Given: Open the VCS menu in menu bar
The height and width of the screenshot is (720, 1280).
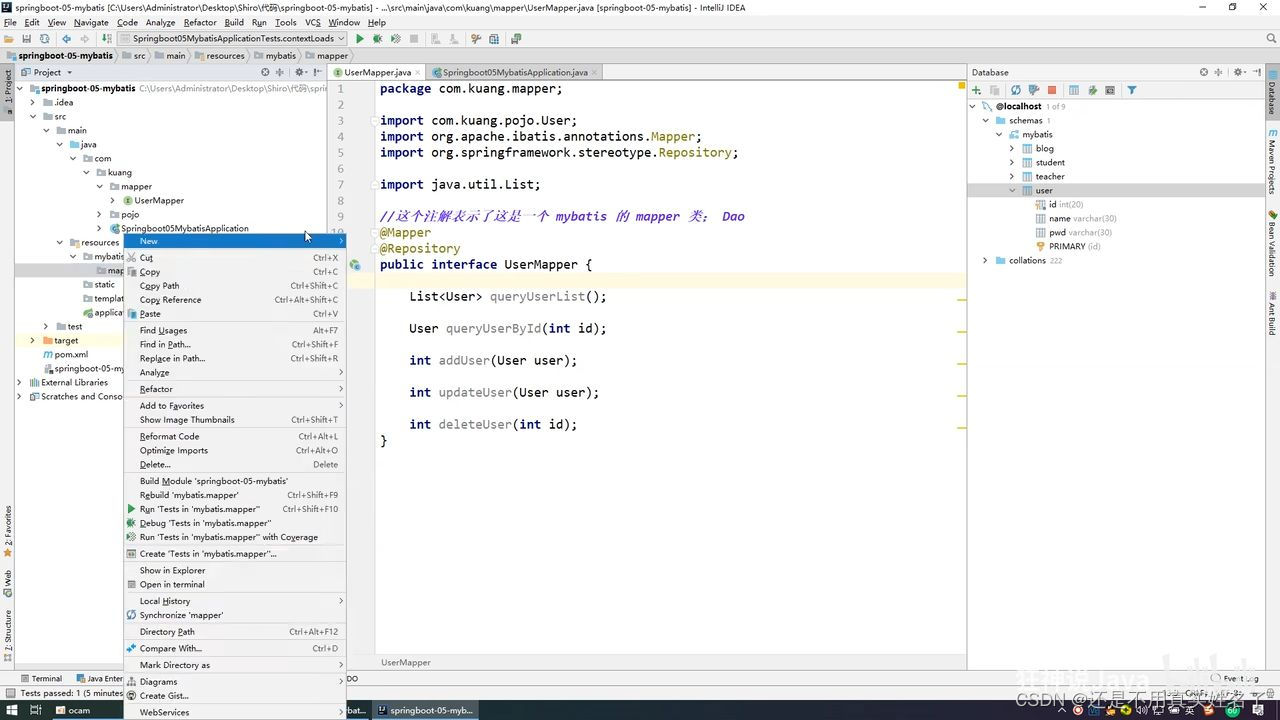Looking at the screenshot, I should click(x=313, y=22).
